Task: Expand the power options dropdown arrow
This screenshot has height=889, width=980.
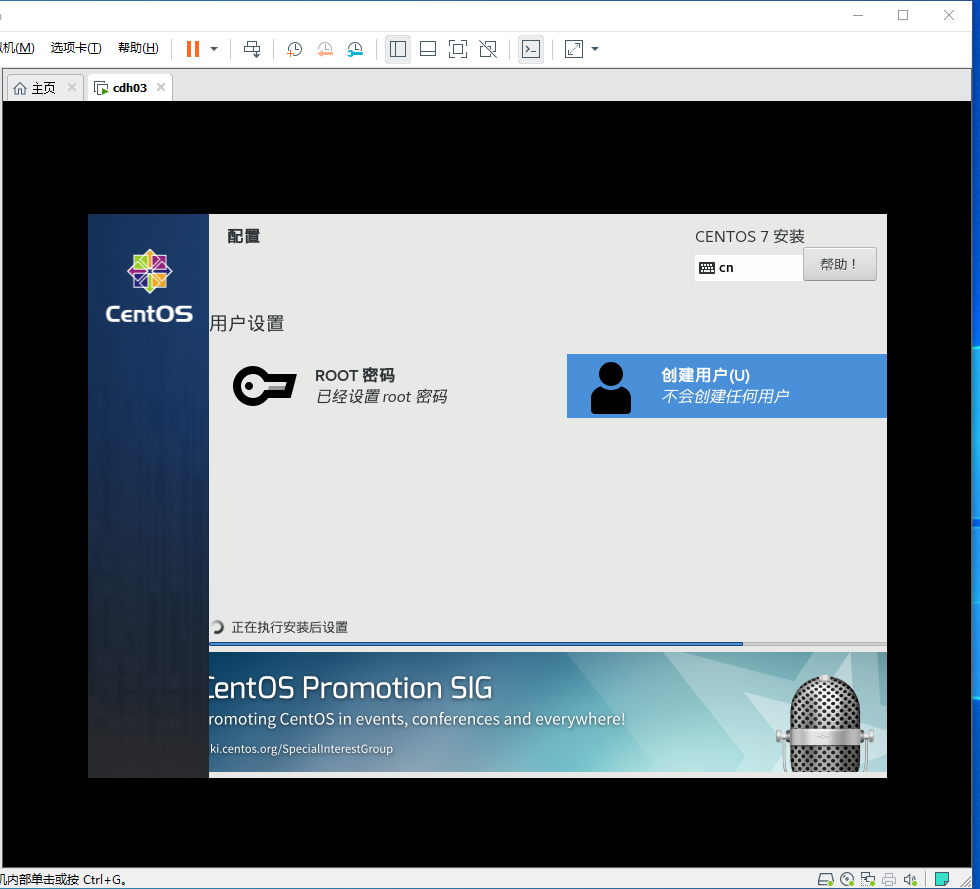Action: (214, 49)
